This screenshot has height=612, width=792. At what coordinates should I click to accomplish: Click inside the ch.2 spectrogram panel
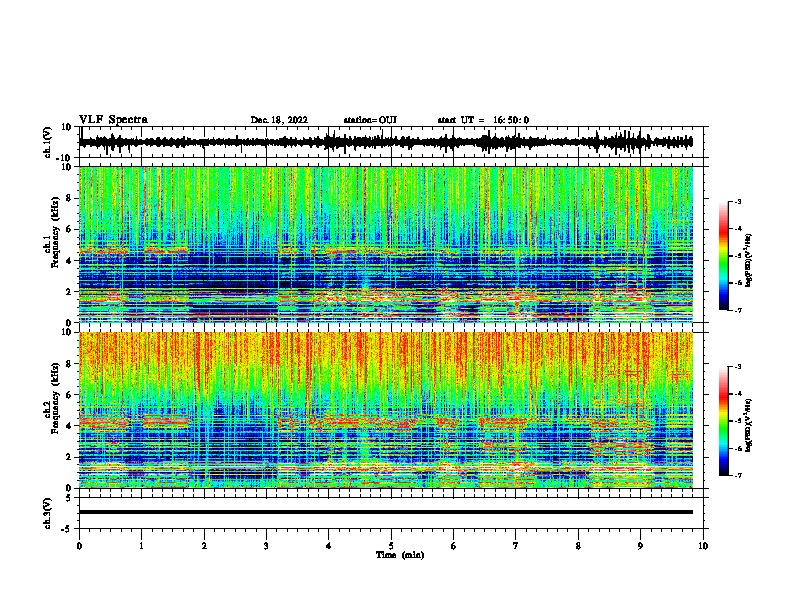click(x=386, y=410)
